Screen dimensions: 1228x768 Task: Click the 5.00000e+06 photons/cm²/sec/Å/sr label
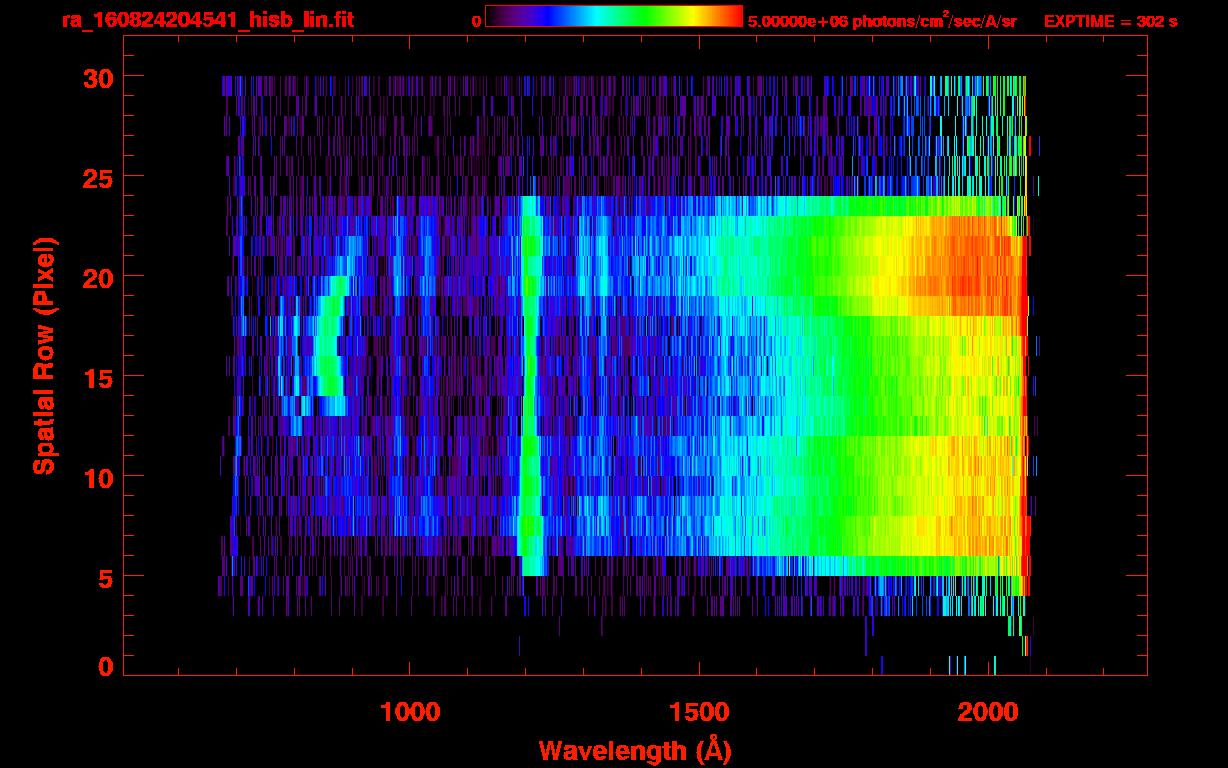[882, 19]
